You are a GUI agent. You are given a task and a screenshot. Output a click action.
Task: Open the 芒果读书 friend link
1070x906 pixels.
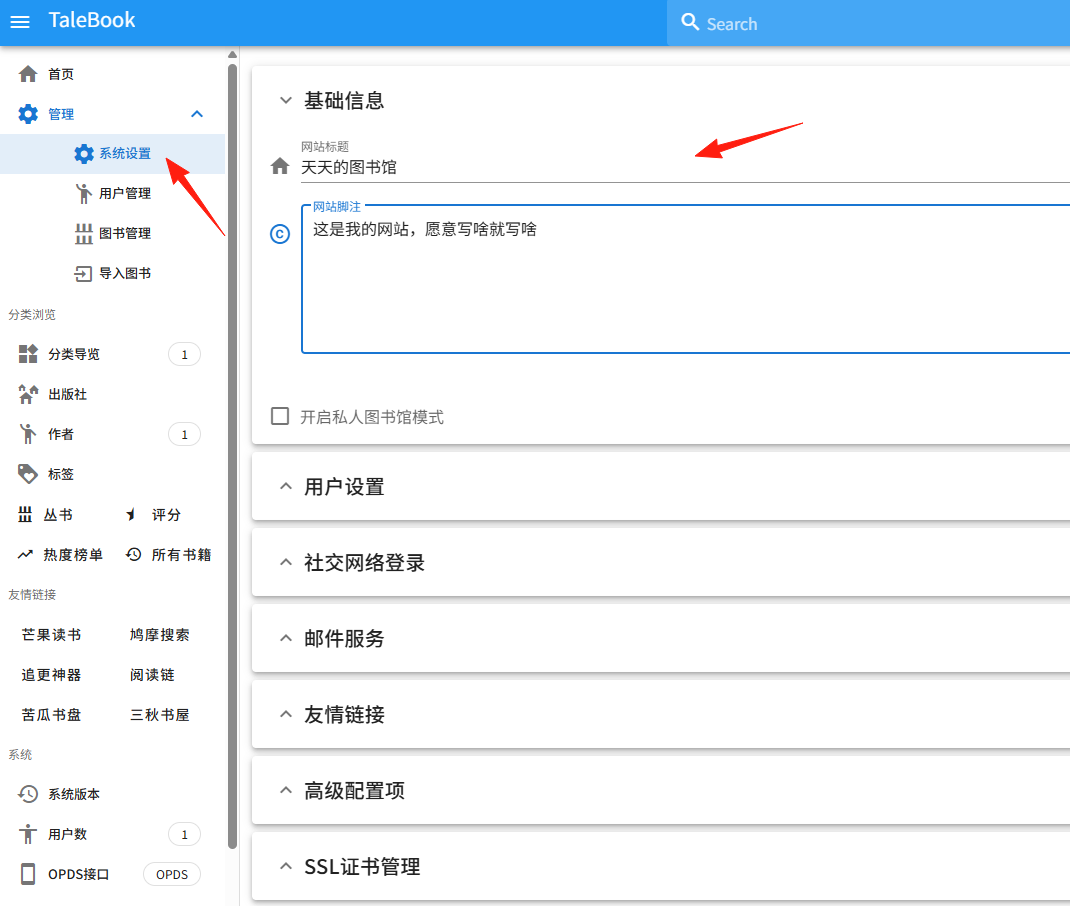pos(52,635)
